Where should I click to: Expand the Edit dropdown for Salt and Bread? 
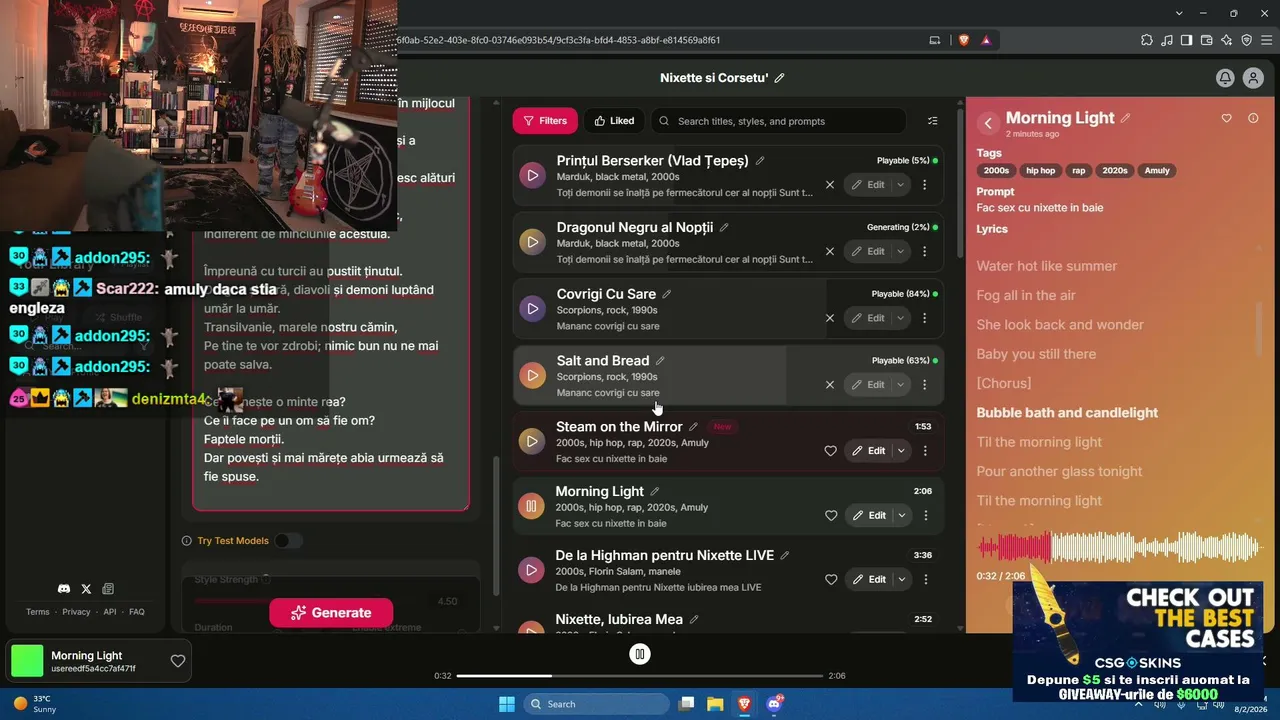coord(901,384)
